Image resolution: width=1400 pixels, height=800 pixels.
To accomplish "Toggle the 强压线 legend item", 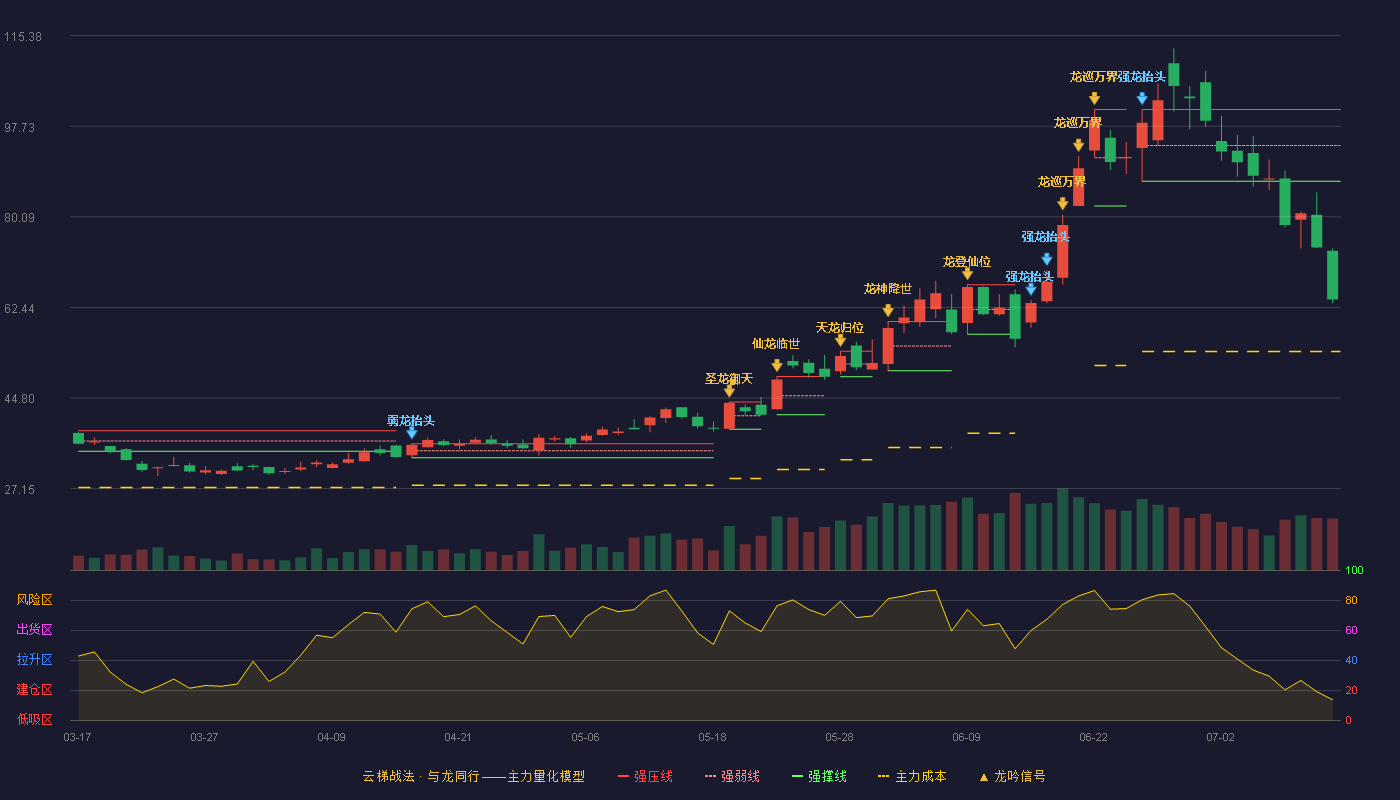I will (x=645, y=776).
